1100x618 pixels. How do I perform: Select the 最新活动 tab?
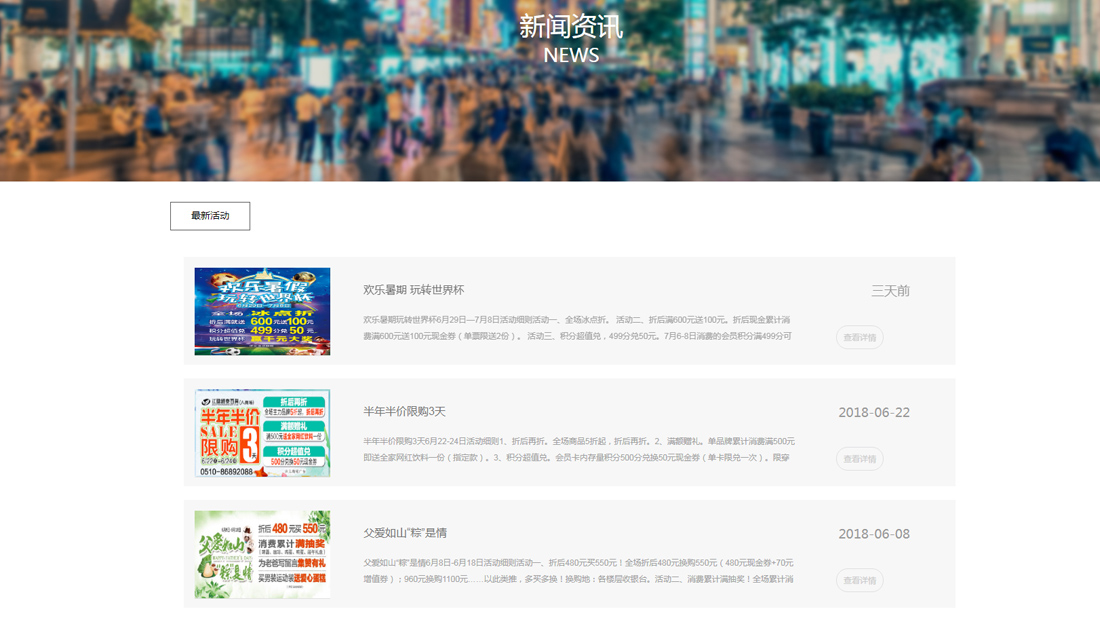(x=210, y=216)
